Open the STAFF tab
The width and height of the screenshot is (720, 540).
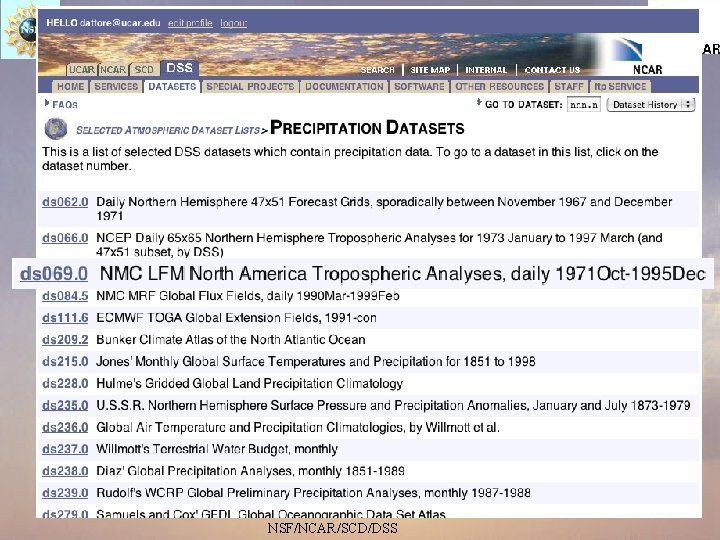569,87
